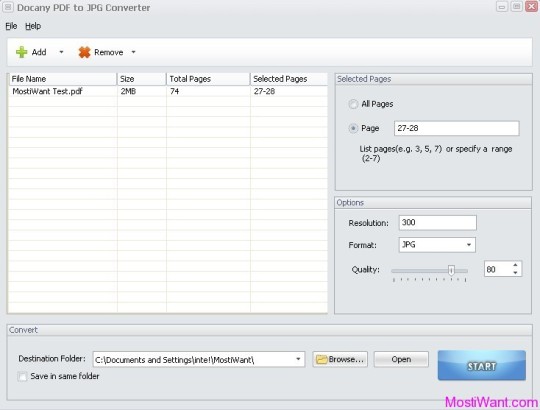Click the app icon in the title bar
The height and width of the screenshot is (410, 540).
[x=8, y=7]
